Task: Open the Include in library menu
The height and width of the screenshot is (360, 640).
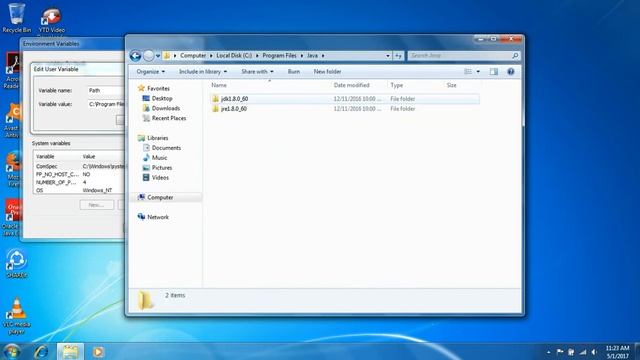Action: (x=203, y=72)
